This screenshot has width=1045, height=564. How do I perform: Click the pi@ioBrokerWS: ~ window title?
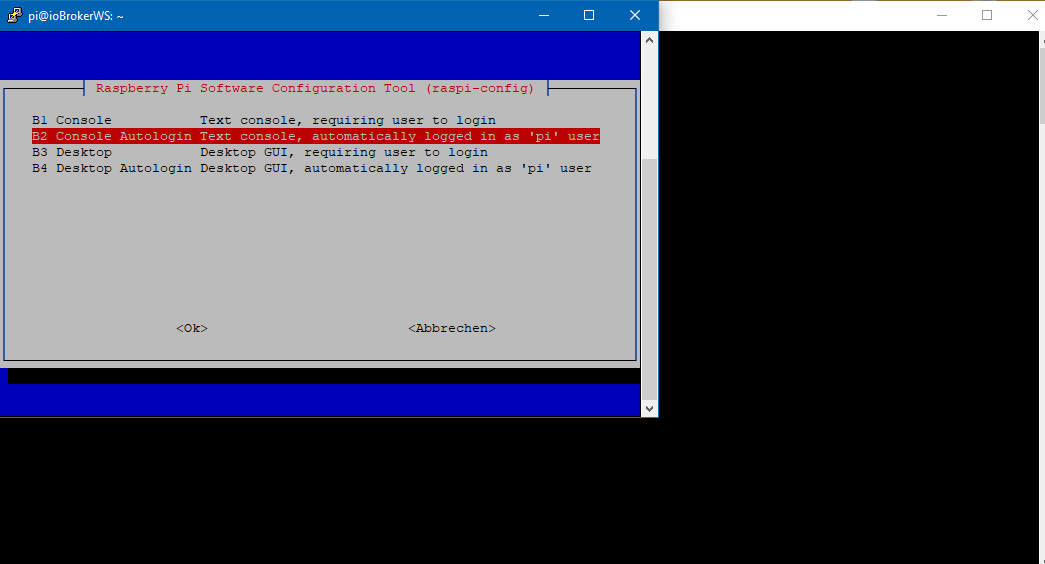(x=75, y=16)
